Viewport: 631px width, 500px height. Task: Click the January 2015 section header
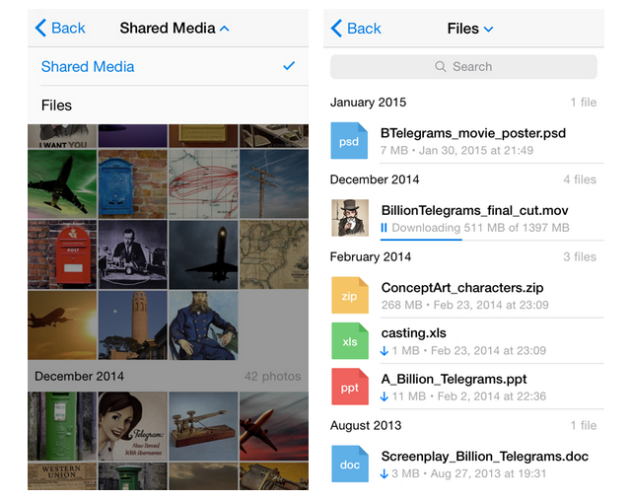[368, 102]
